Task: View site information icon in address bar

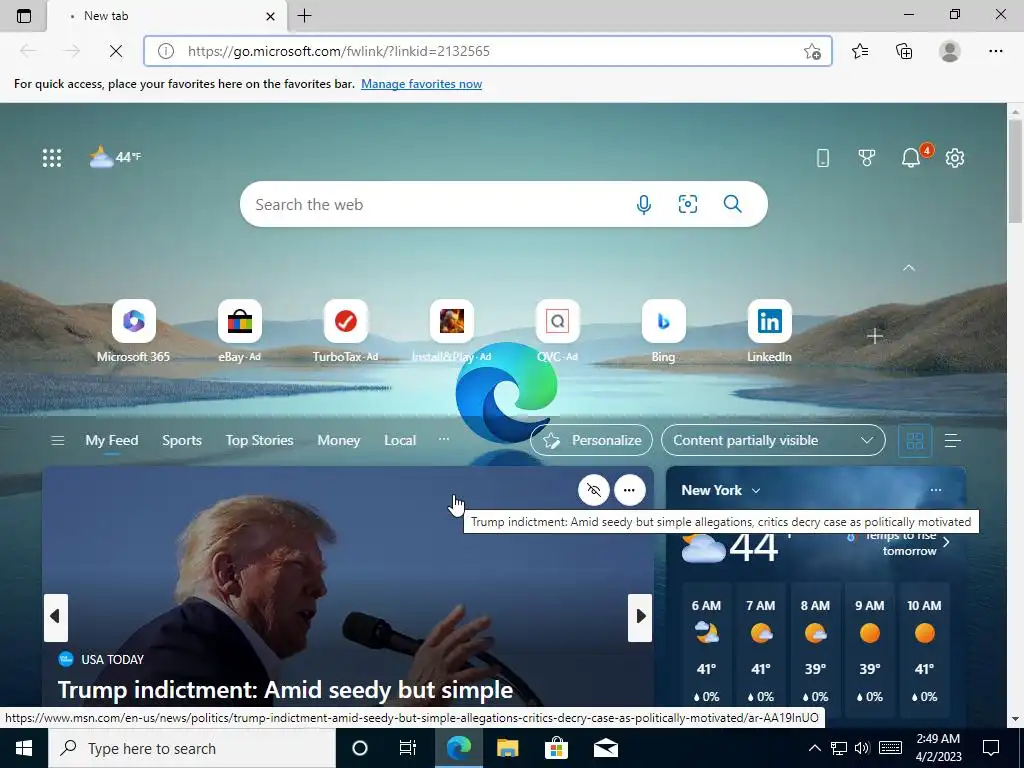Action: (x=166, y=51)
